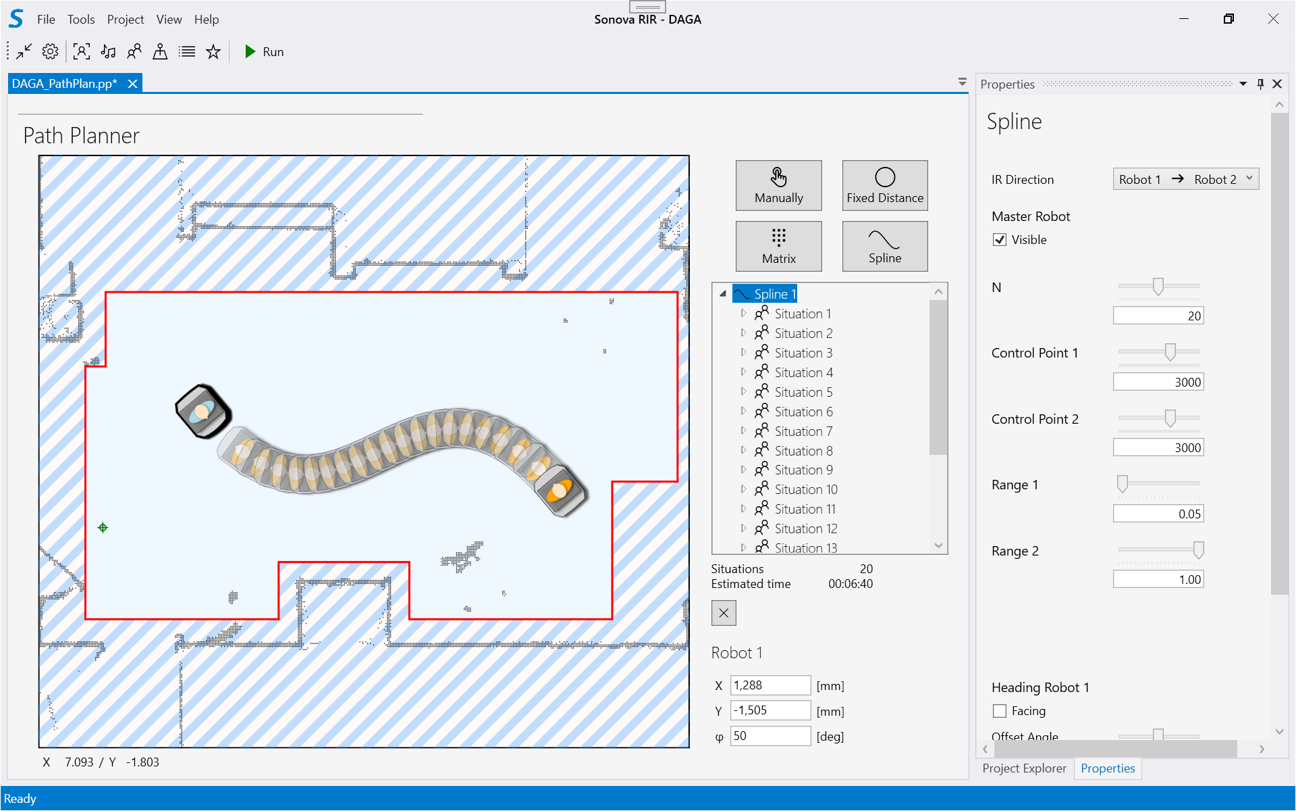The width and height of the screenshot is (1296, 811).
Task: Click the star icon in toolbar
Action: (213, 52)
